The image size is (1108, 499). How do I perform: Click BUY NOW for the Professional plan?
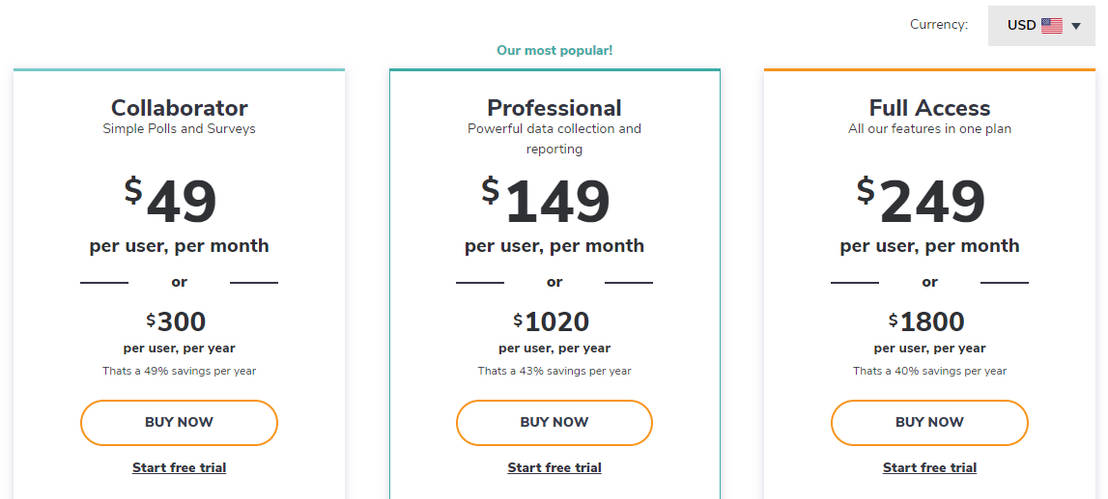click(554, 422)
